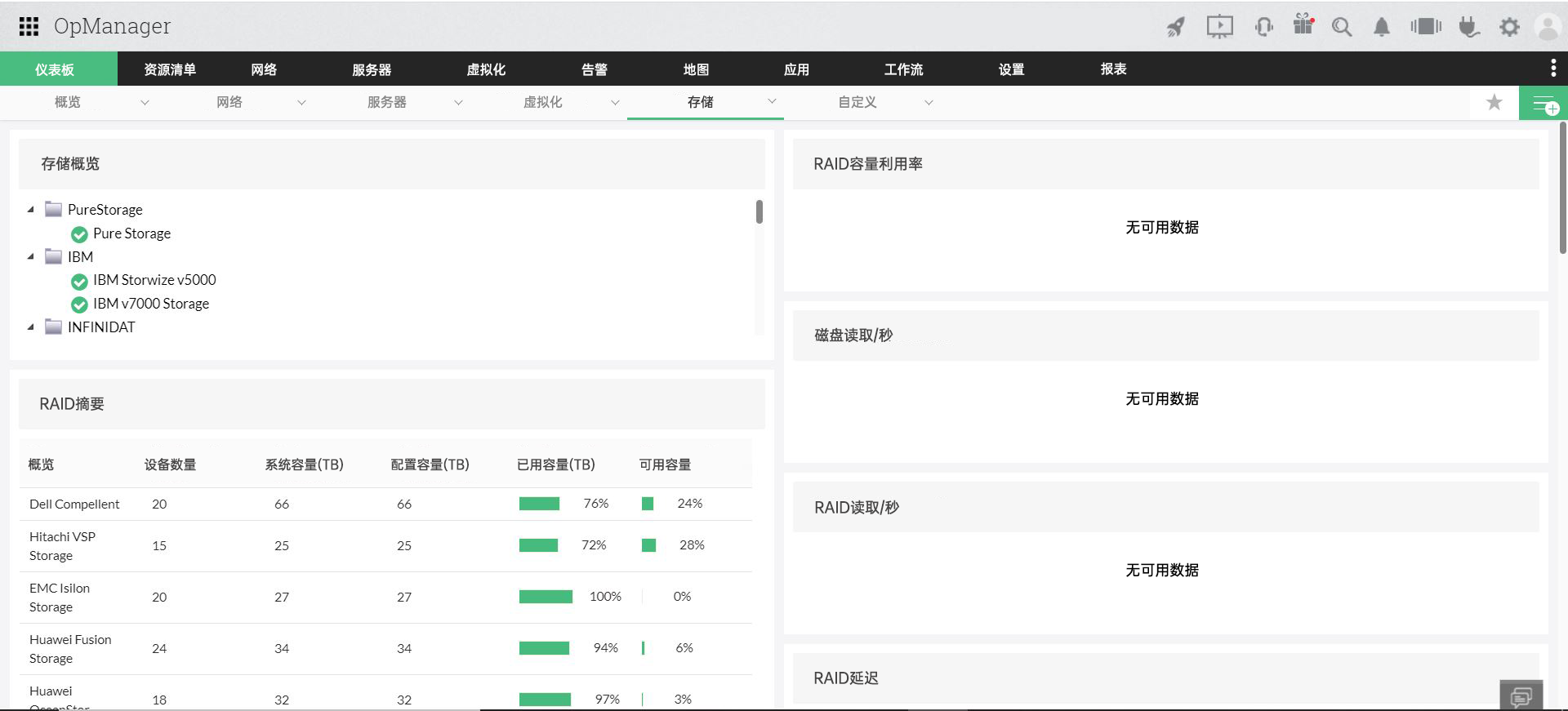Open the 地图 main menu
The width and height of the screenshot is (1568, 711).
click(x=696, y=69)
